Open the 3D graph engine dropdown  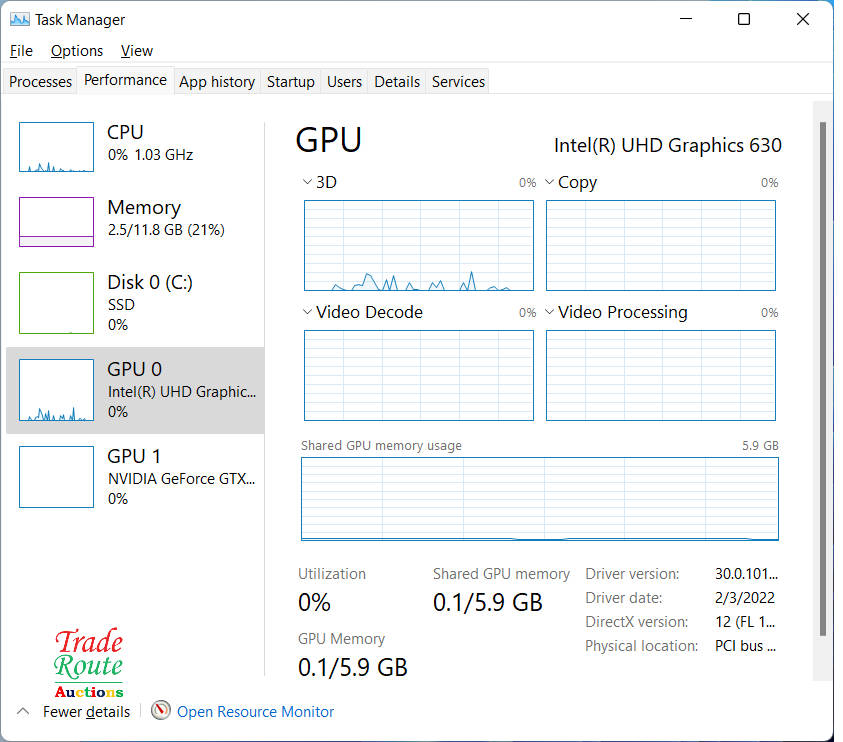click(307, 183)
